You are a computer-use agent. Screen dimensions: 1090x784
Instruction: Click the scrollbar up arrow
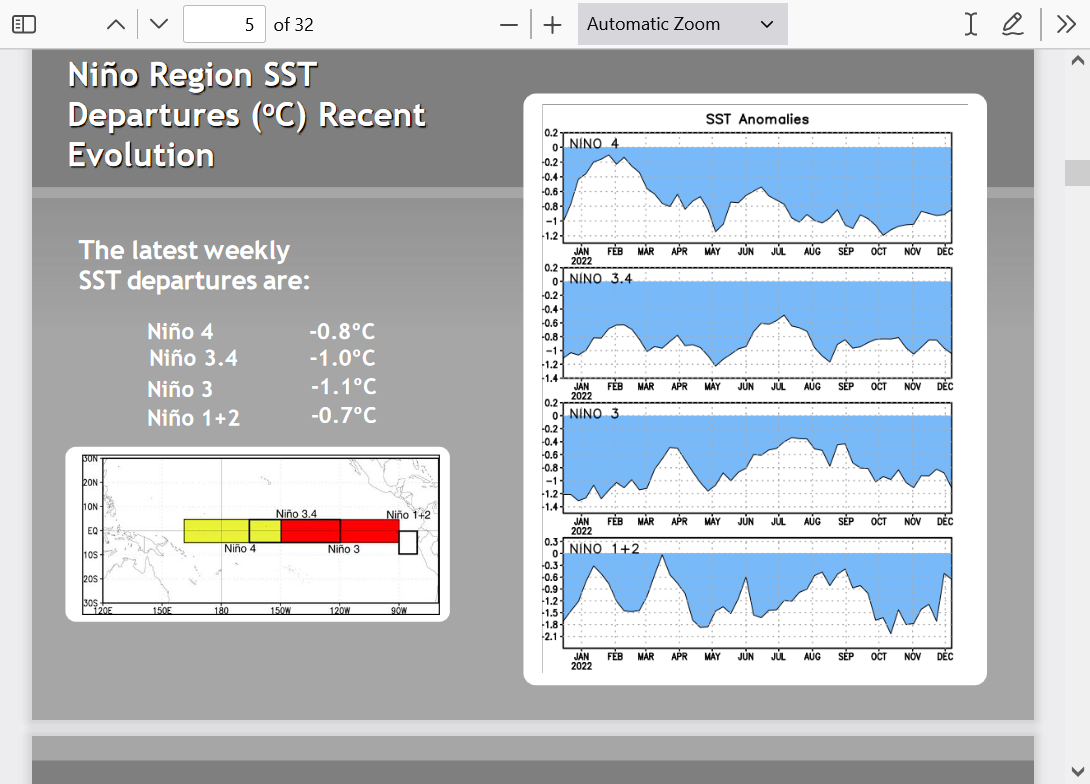point(1077,61)
